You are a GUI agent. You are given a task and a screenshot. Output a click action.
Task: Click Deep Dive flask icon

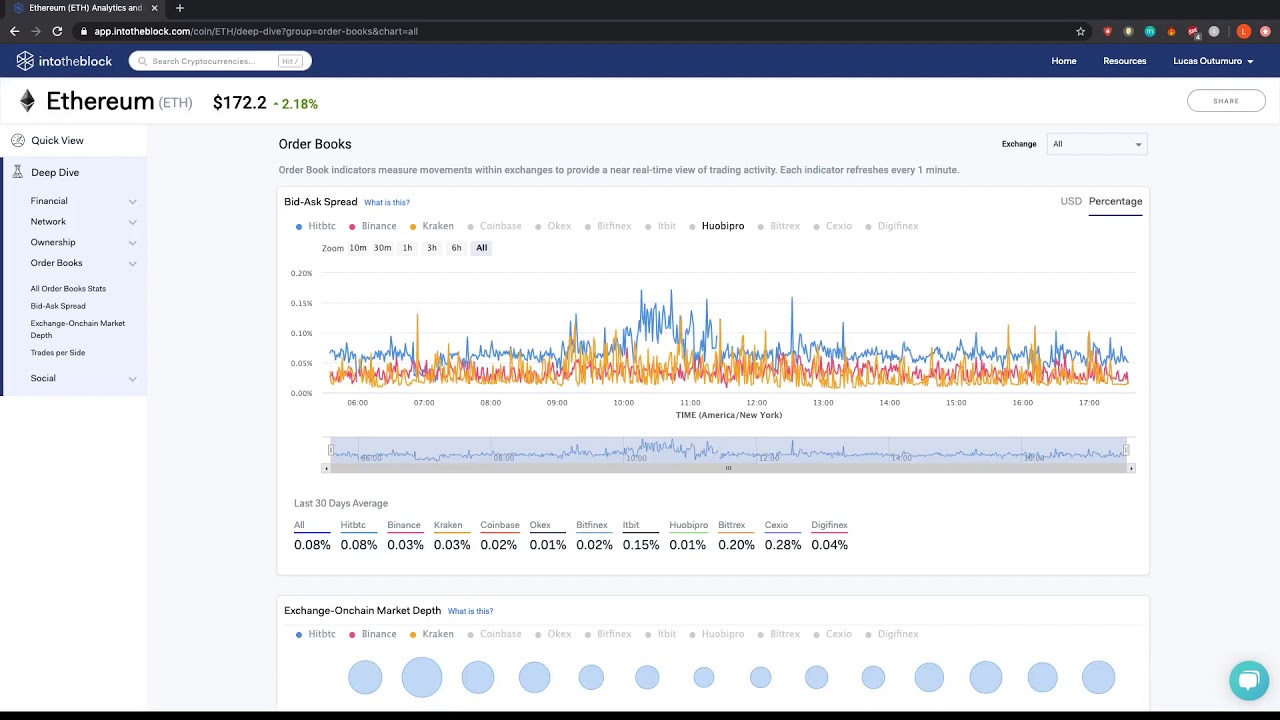[x=18, y=172]
